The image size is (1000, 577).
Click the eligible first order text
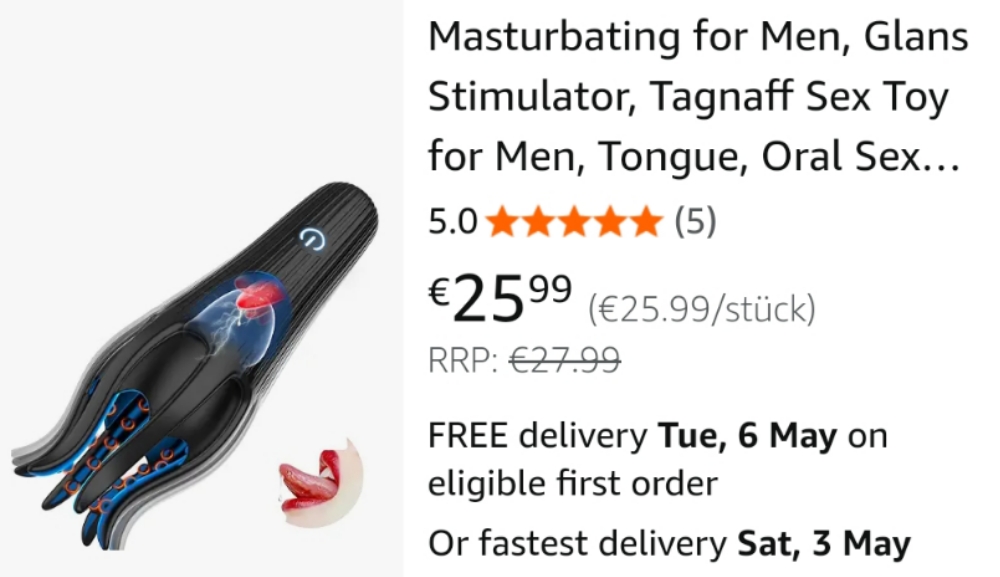pos(573,483)
